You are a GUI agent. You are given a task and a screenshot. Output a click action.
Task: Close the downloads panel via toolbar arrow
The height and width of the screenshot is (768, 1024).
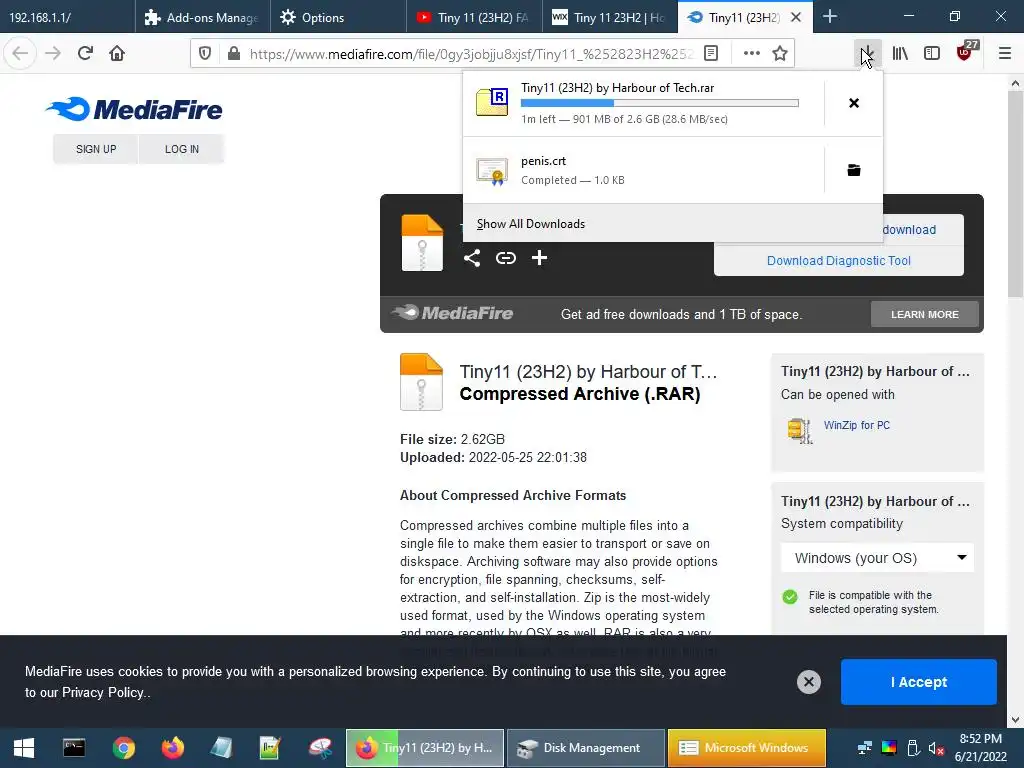point(867,54)
